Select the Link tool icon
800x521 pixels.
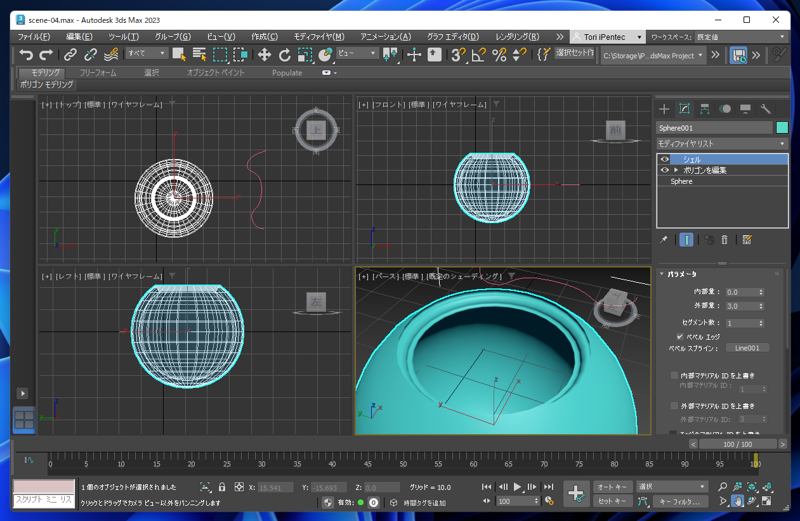pos(70,55)
